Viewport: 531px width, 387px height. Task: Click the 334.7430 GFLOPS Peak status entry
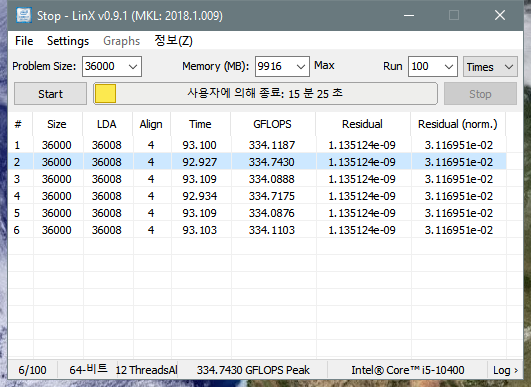pos(253,370)
